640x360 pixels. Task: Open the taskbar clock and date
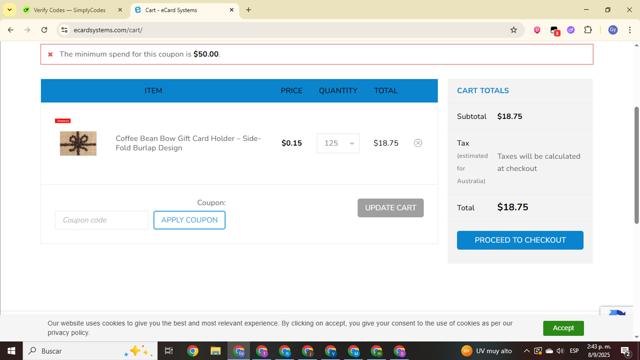(599, 351)
